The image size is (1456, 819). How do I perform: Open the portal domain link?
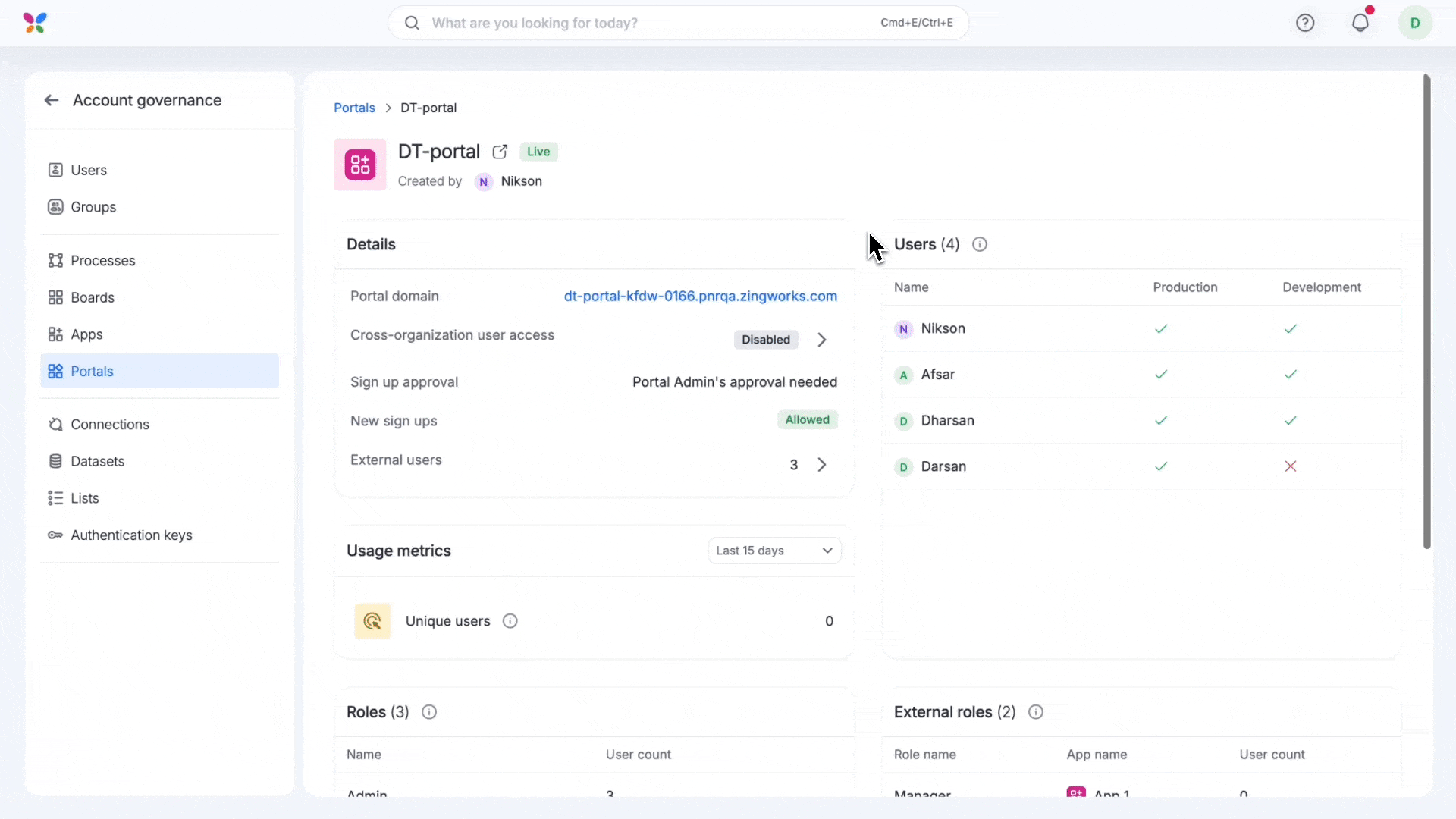tap(700, 296)
